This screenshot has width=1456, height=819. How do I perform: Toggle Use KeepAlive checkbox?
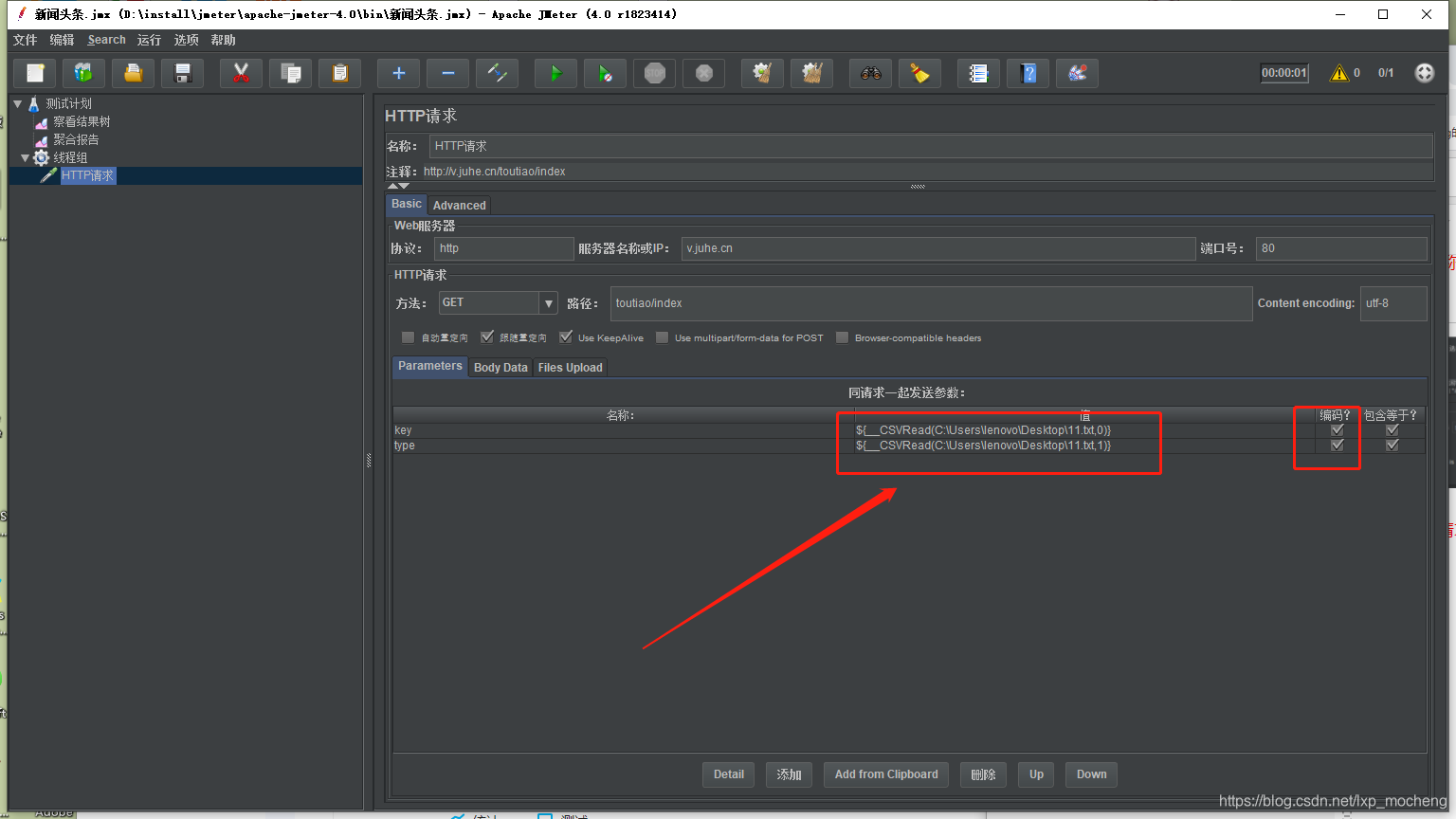(x=566, y=337)
